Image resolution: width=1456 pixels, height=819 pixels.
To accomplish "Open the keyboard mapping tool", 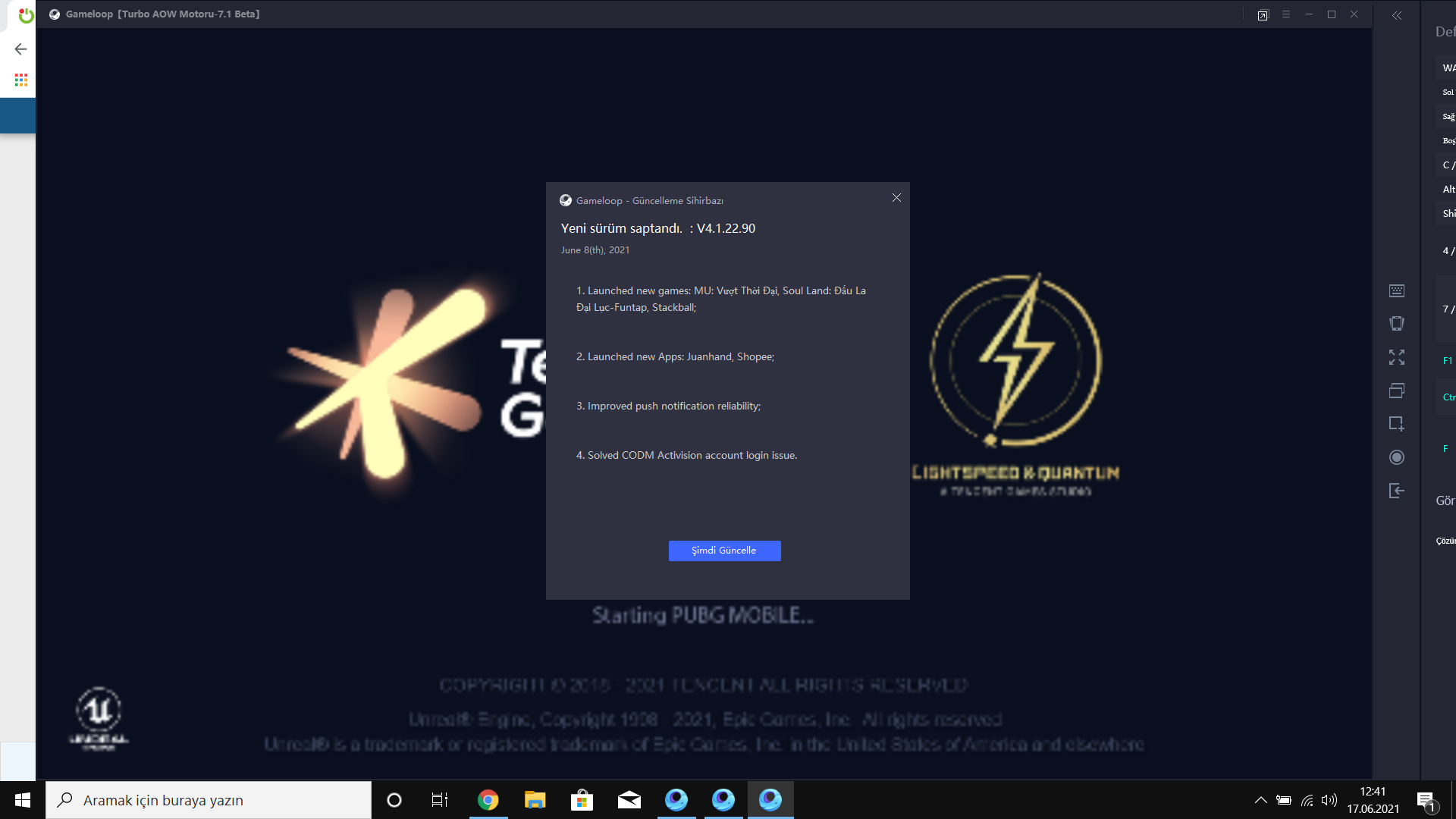I will (1396, 291).
